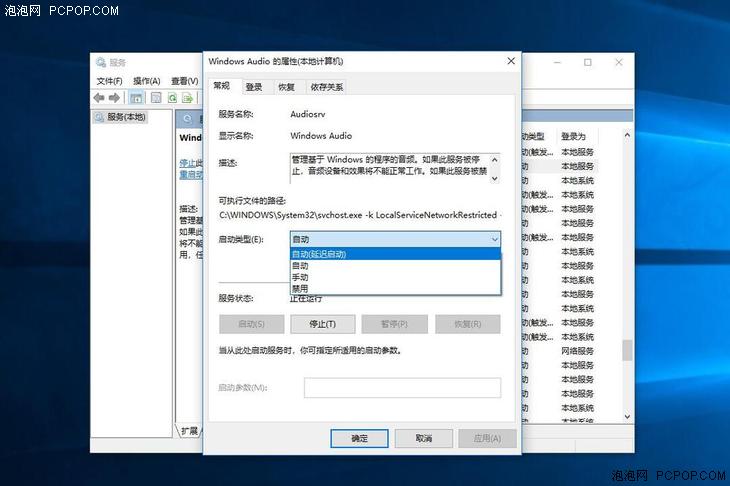Click the 网络服务 cell in 登录为 column
This screenshot has width=730, height=486.
[x=577, y=351]
